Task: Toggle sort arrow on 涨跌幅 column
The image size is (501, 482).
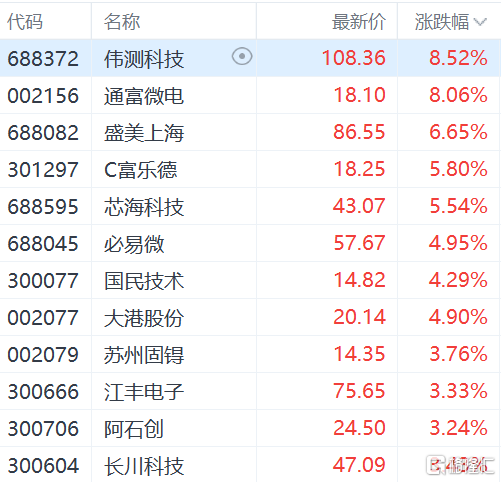Action: [x=480, y=22]
